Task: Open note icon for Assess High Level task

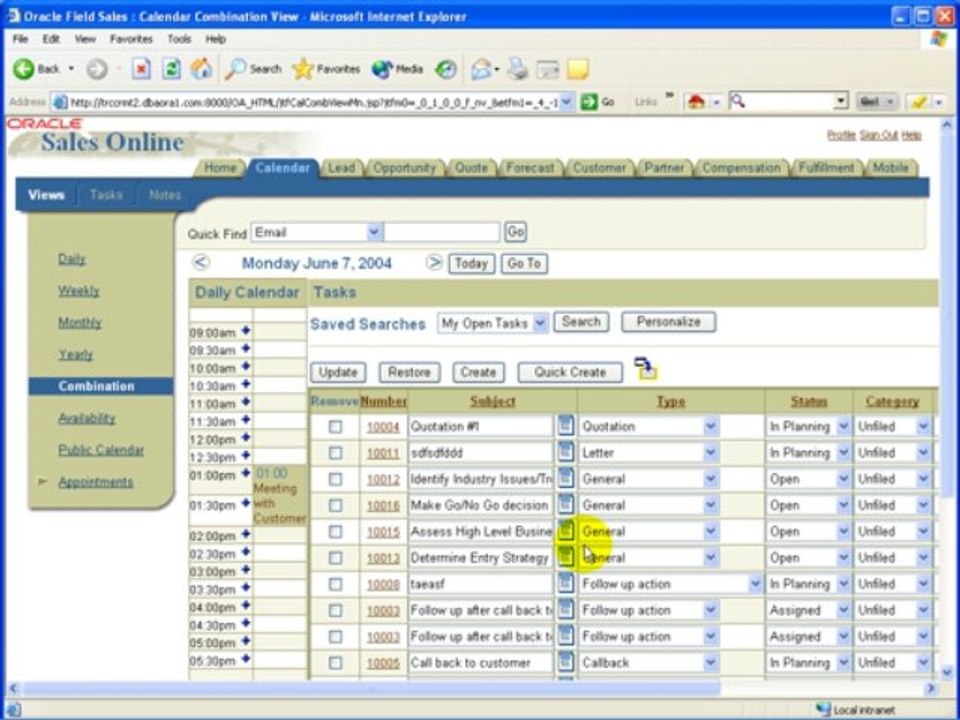Action: pos(566,530)
